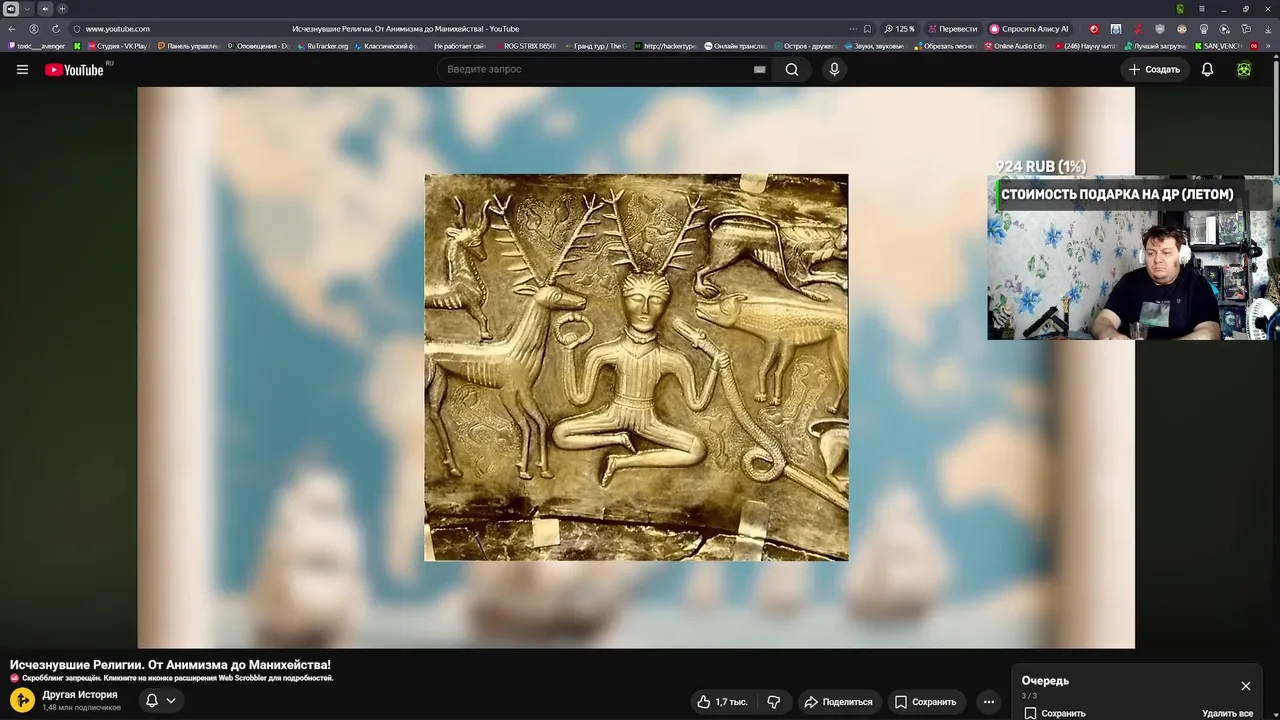Click the search magnifier button
This screenshot has width=1280, height=720.
[x=792, y=69]
